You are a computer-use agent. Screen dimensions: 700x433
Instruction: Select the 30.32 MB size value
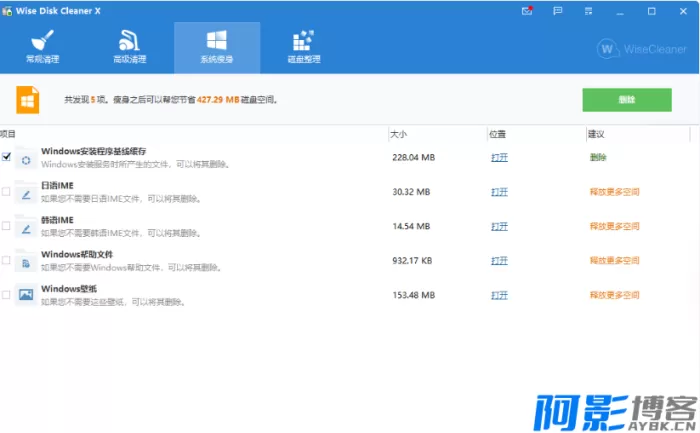pyautogui.click(x=411, y=192)
